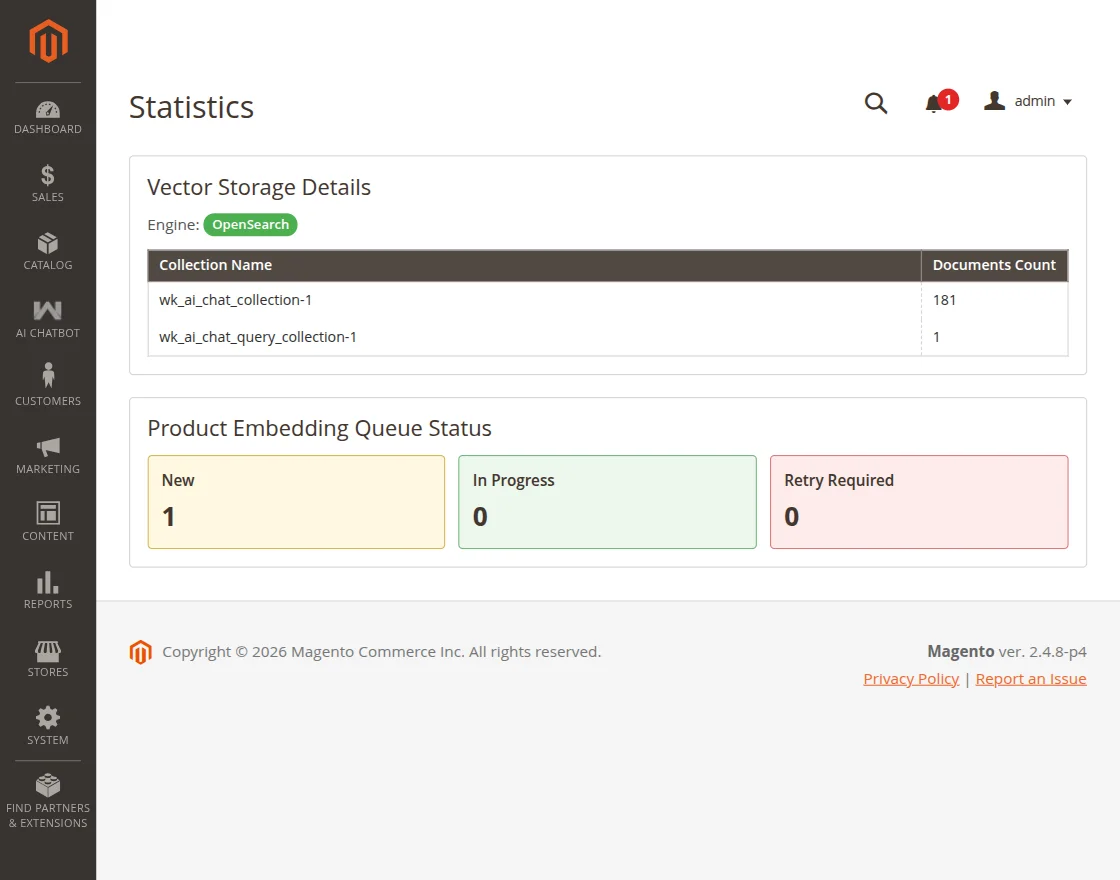Open the Marketing megaphone icon menu
Screen dimensions: 1120x880
48,448
